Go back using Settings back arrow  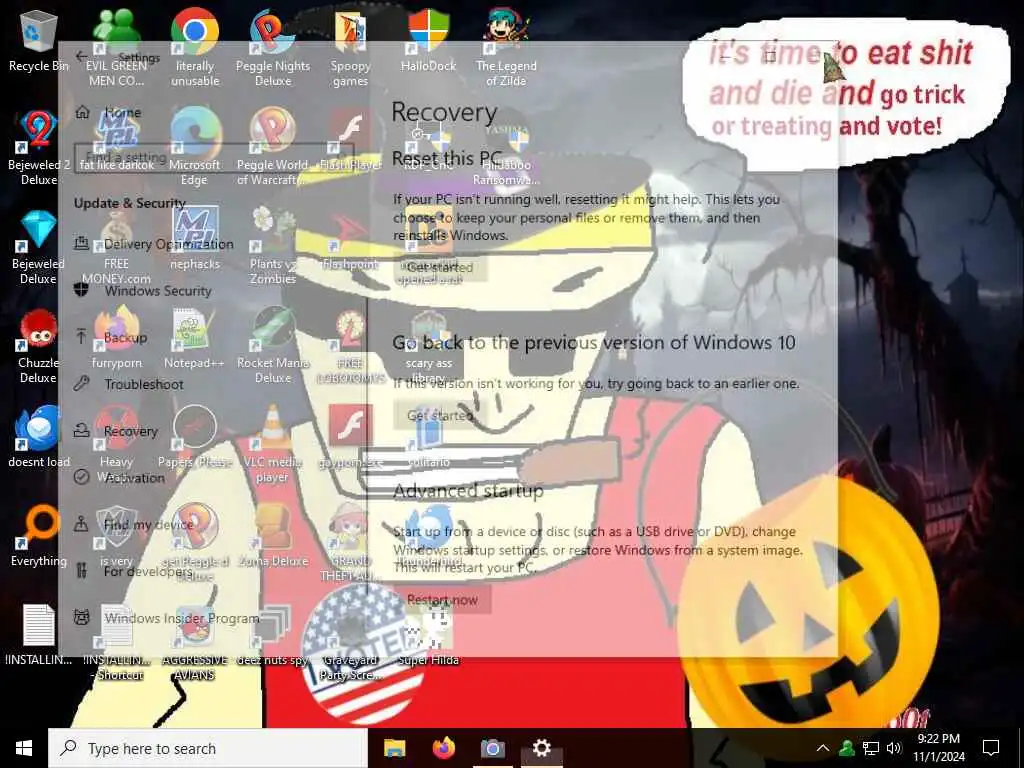point(81,57)
